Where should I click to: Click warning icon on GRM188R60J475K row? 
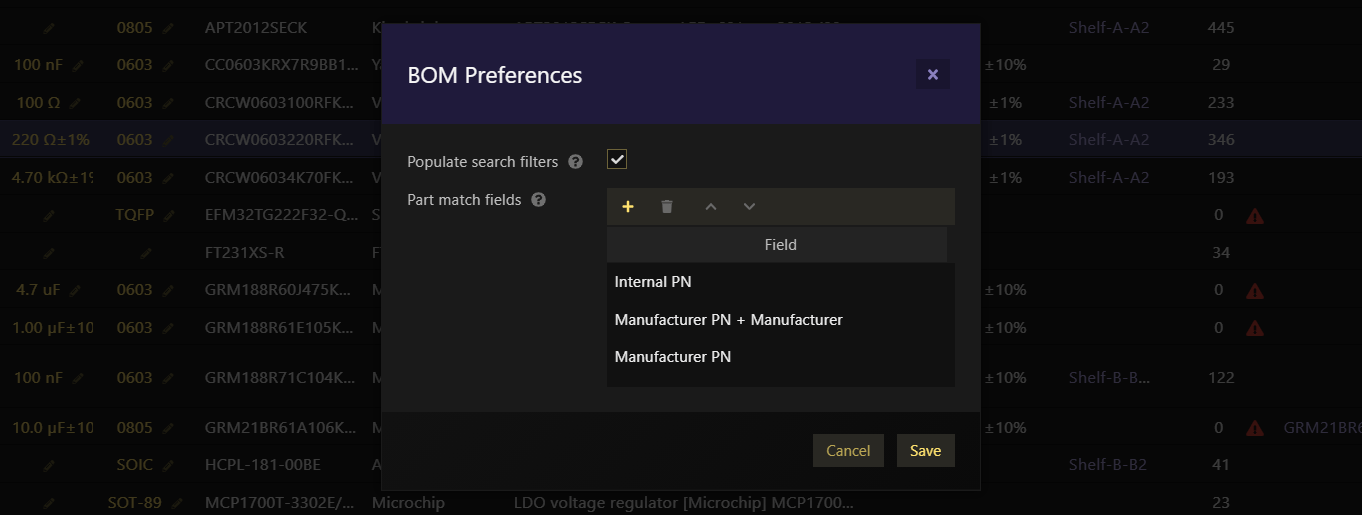[1255, 291]
